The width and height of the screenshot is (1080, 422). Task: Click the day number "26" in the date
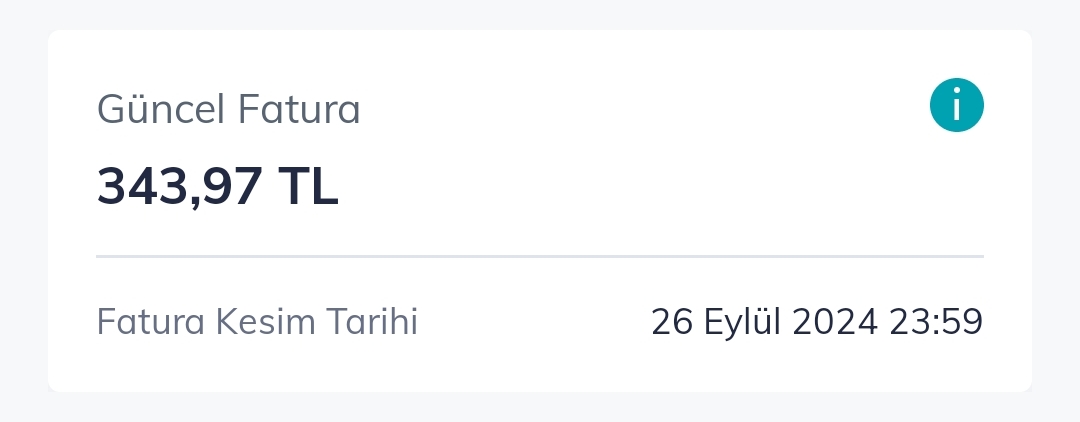pyautogui.click(x=670, y=322)
